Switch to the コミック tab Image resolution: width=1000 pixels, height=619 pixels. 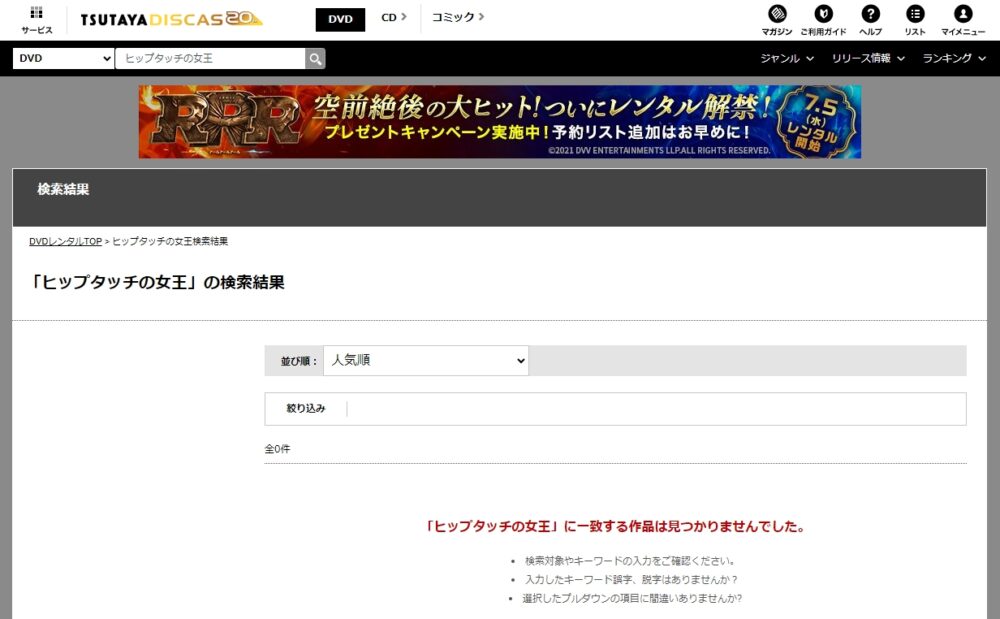coord(450,18)
